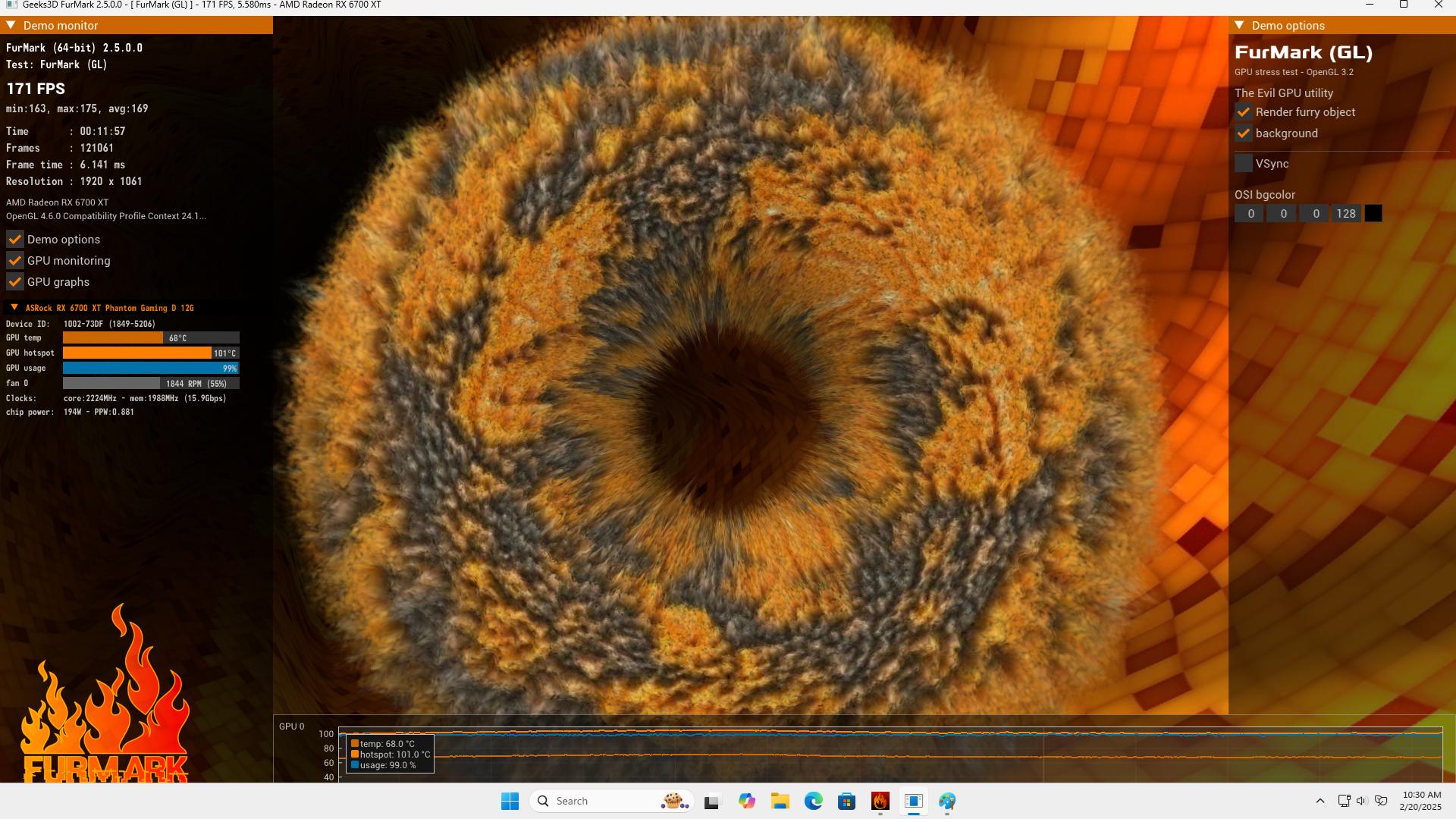Click the active blue window taskbar icon
Viewport: 1456px width, 819px height.
pos(914,801)
